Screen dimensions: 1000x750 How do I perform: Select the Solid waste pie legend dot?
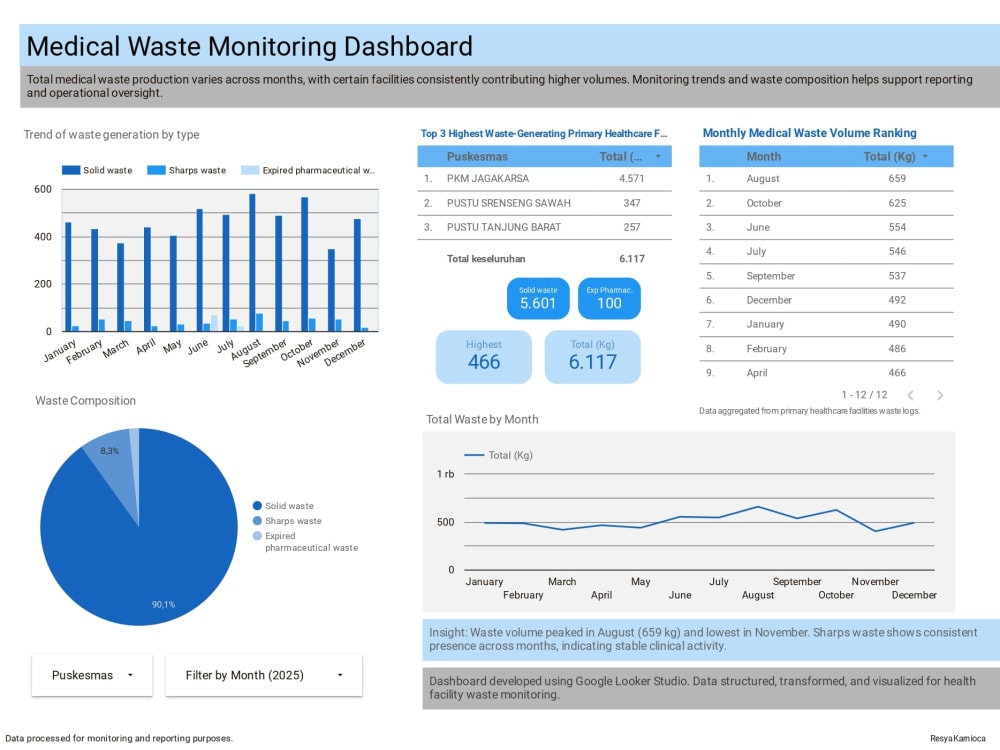pyautogui.click(x=257, y=506)
